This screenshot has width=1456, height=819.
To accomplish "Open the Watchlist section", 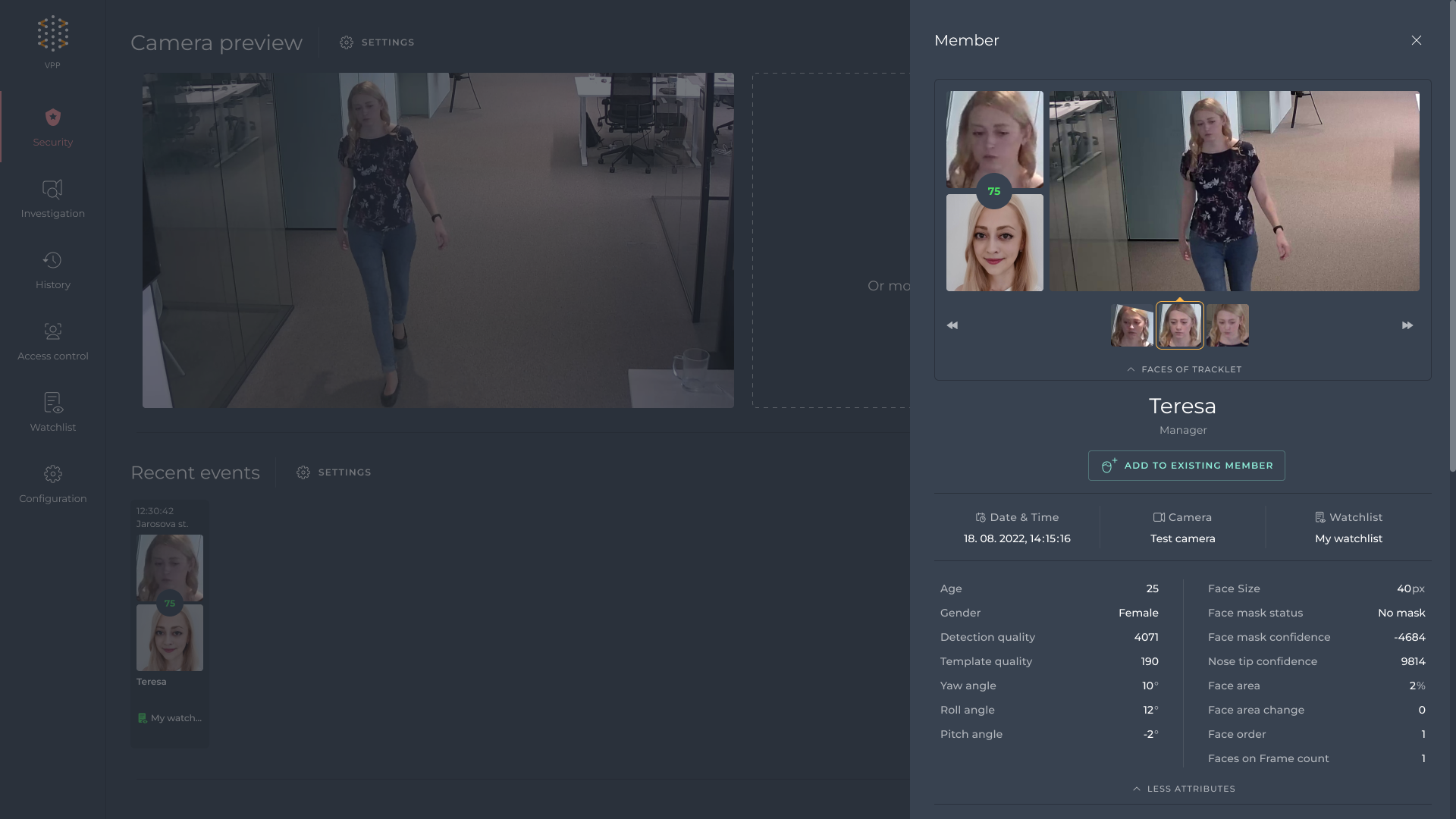I will [x=52, y=413].
